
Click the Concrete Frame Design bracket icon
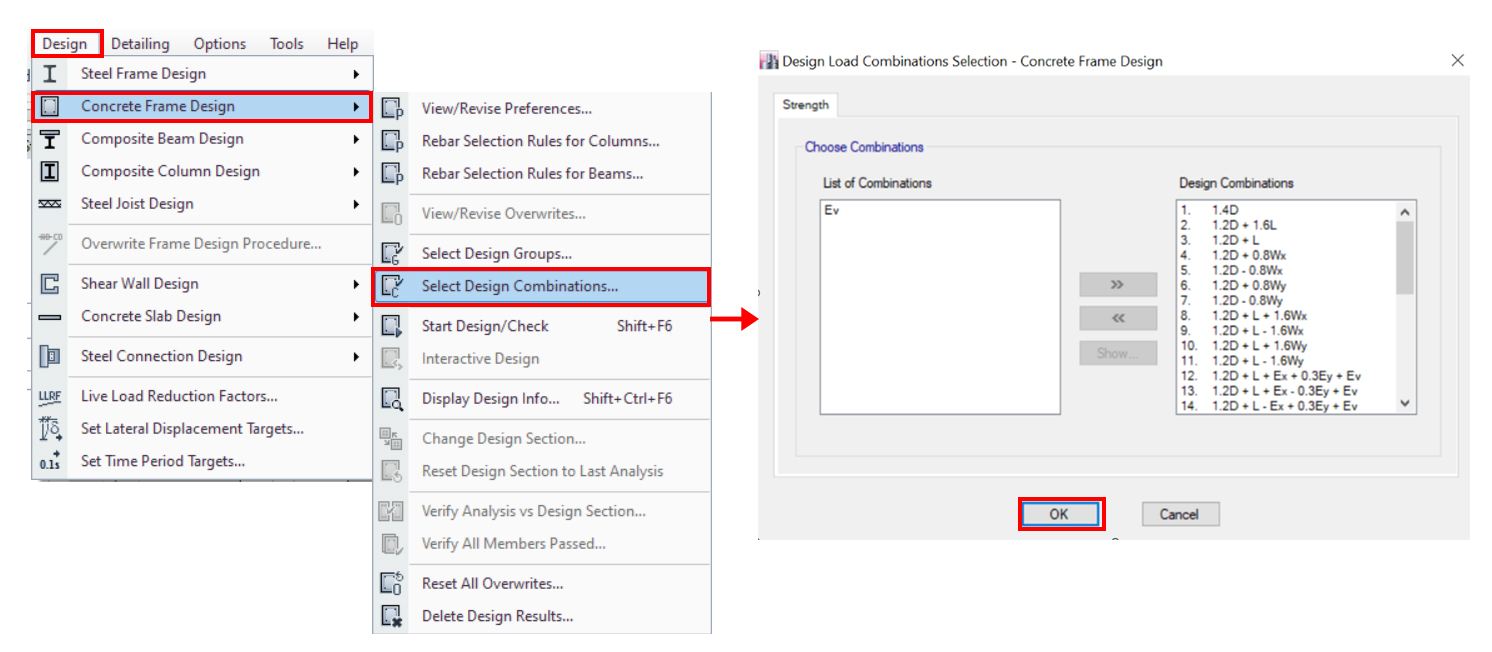50,106
